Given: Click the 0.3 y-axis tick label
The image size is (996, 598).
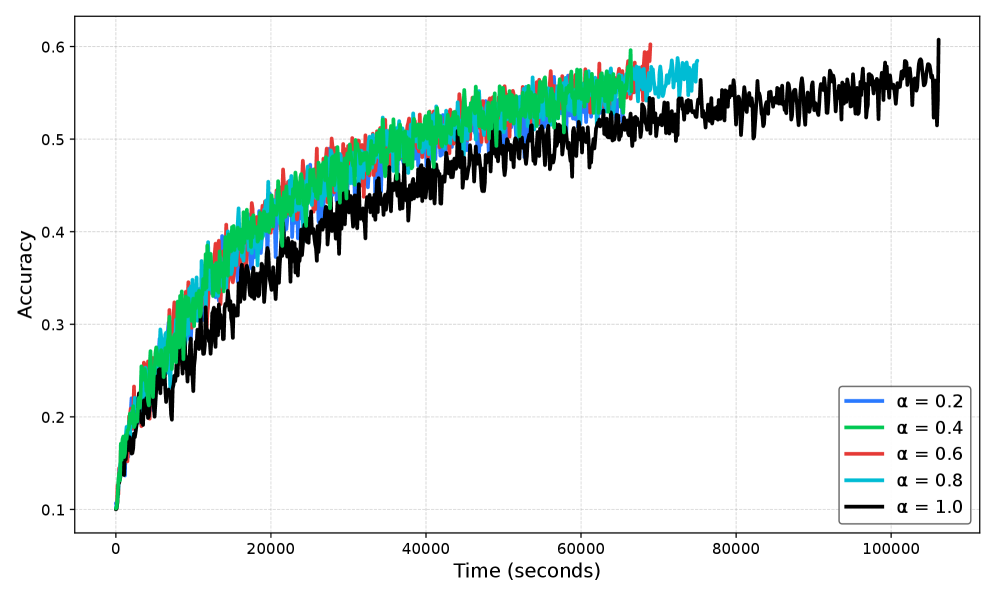Looking at the screenshot, I should (x=53, y=325).
